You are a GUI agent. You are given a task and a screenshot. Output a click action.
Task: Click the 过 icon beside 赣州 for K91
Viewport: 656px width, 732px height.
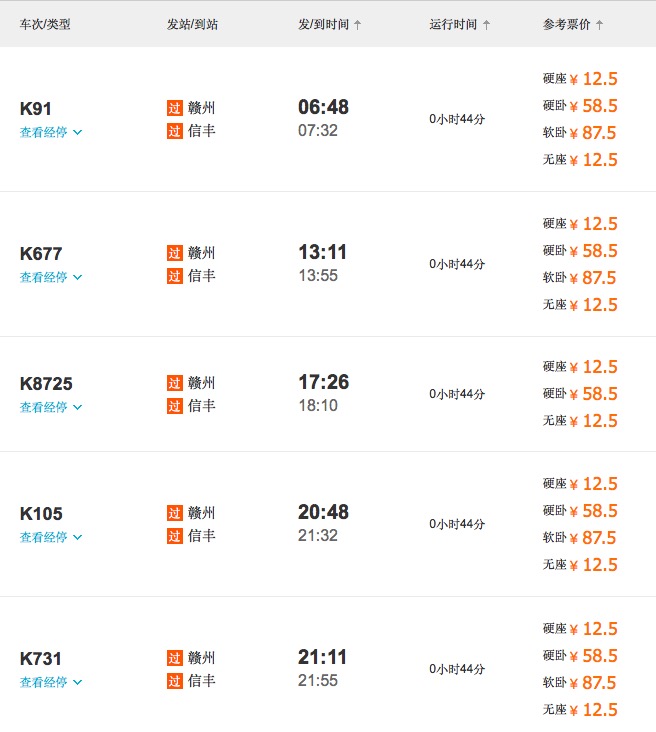pyautogui.click(x=175, y=108)
